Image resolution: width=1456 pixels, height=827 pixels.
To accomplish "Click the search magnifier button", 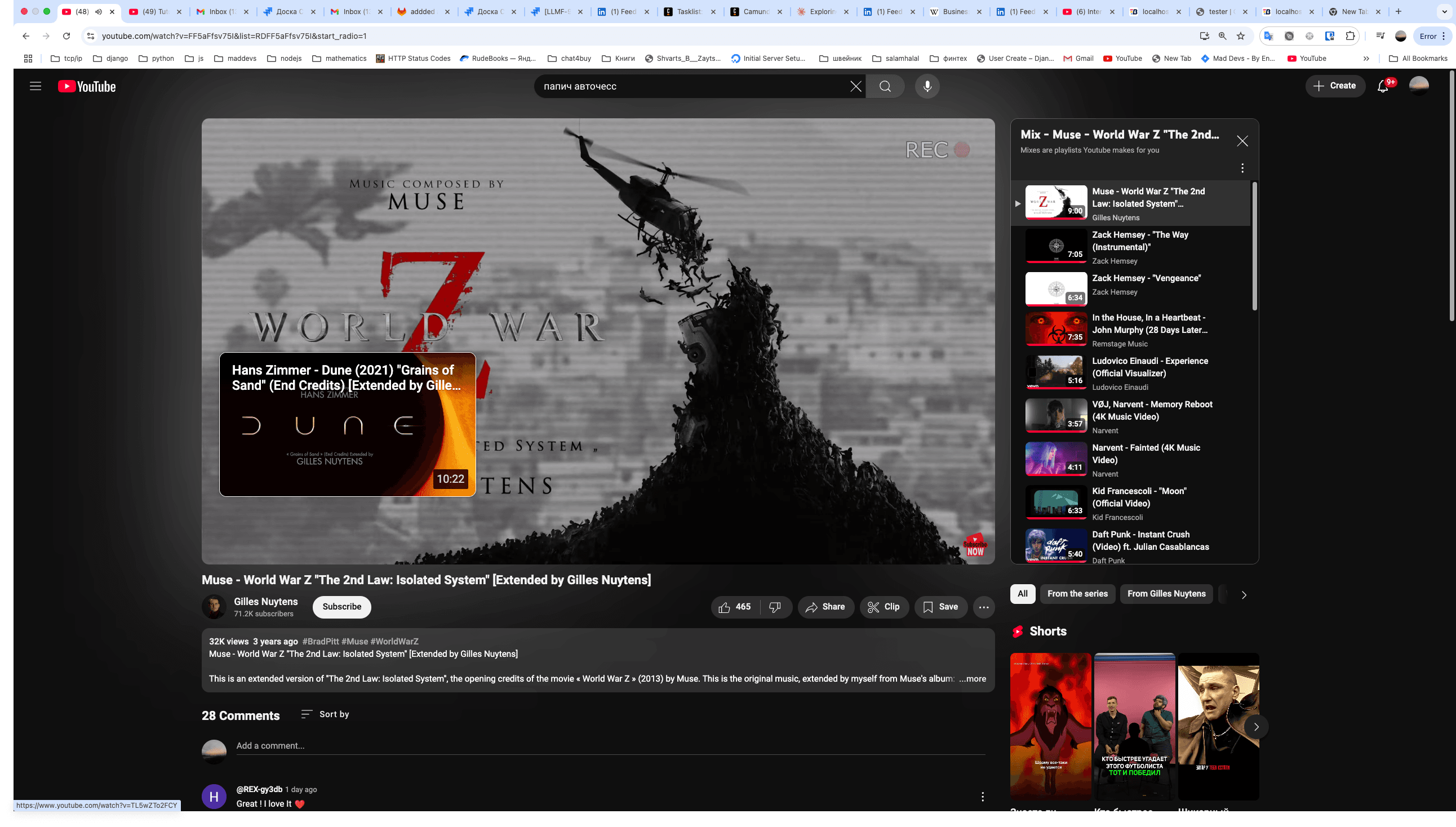I will pyautogui.click(x=885, y=86).
